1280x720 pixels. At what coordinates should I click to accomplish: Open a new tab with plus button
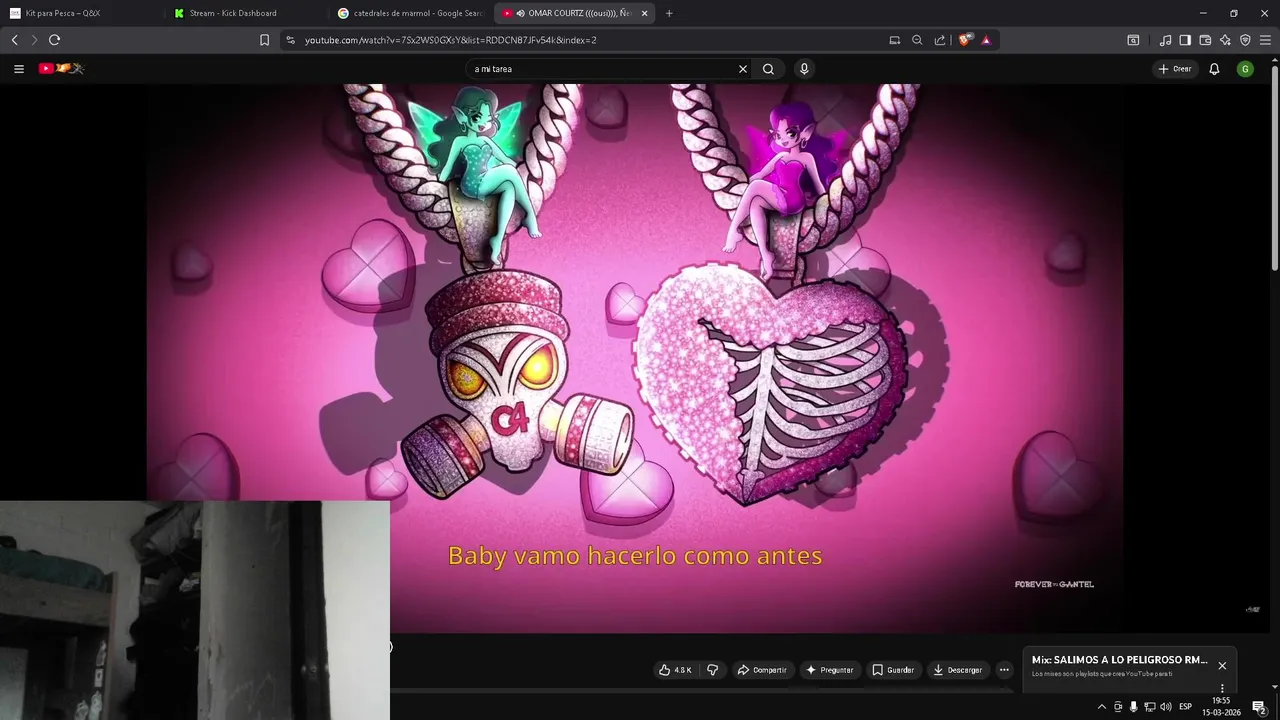pyautogui.click(x=669, y=13)
